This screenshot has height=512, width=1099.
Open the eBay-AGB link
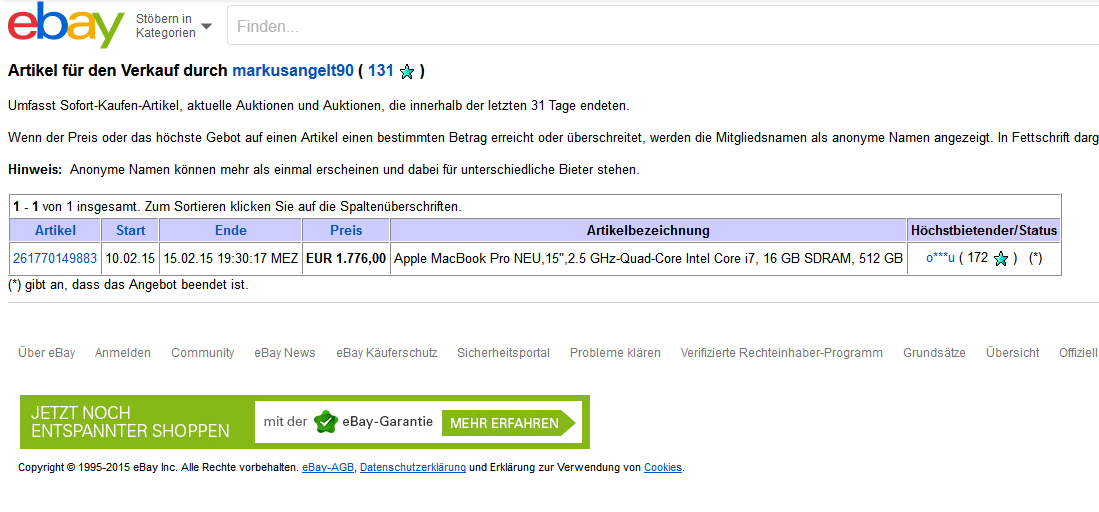click(x=328, y=468)
